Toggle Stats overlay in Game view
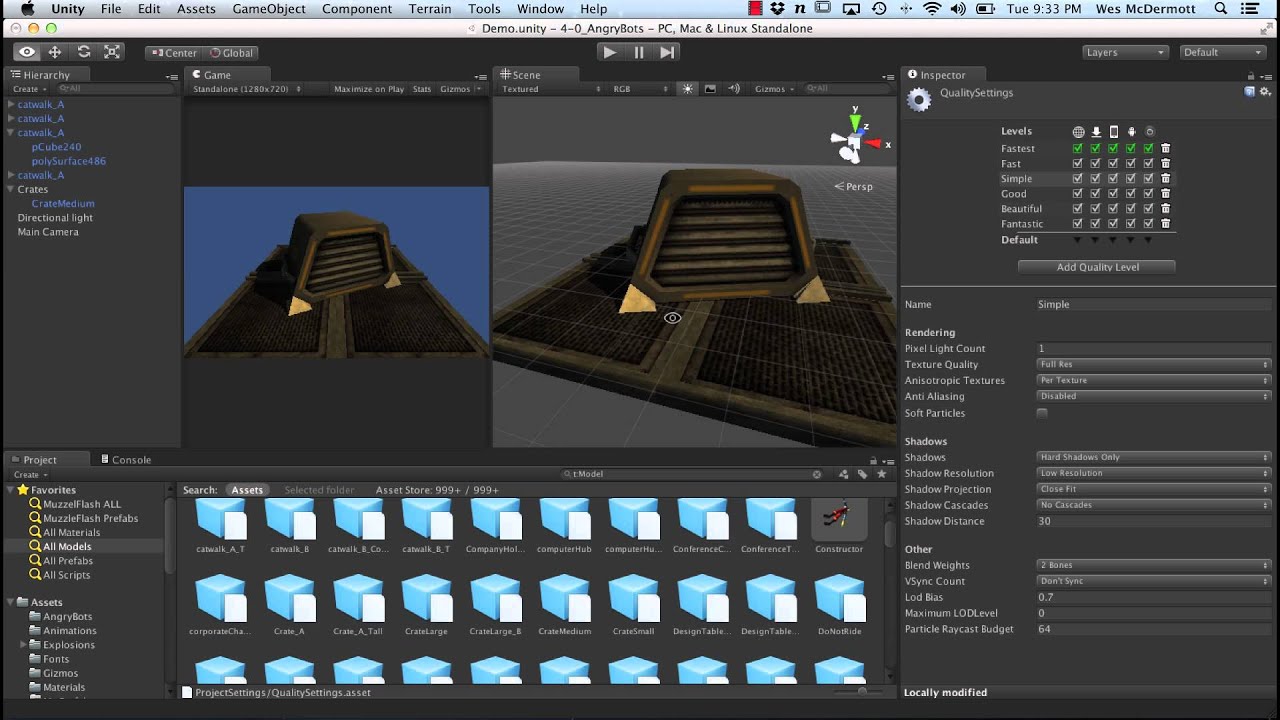 tap(422, 89)
